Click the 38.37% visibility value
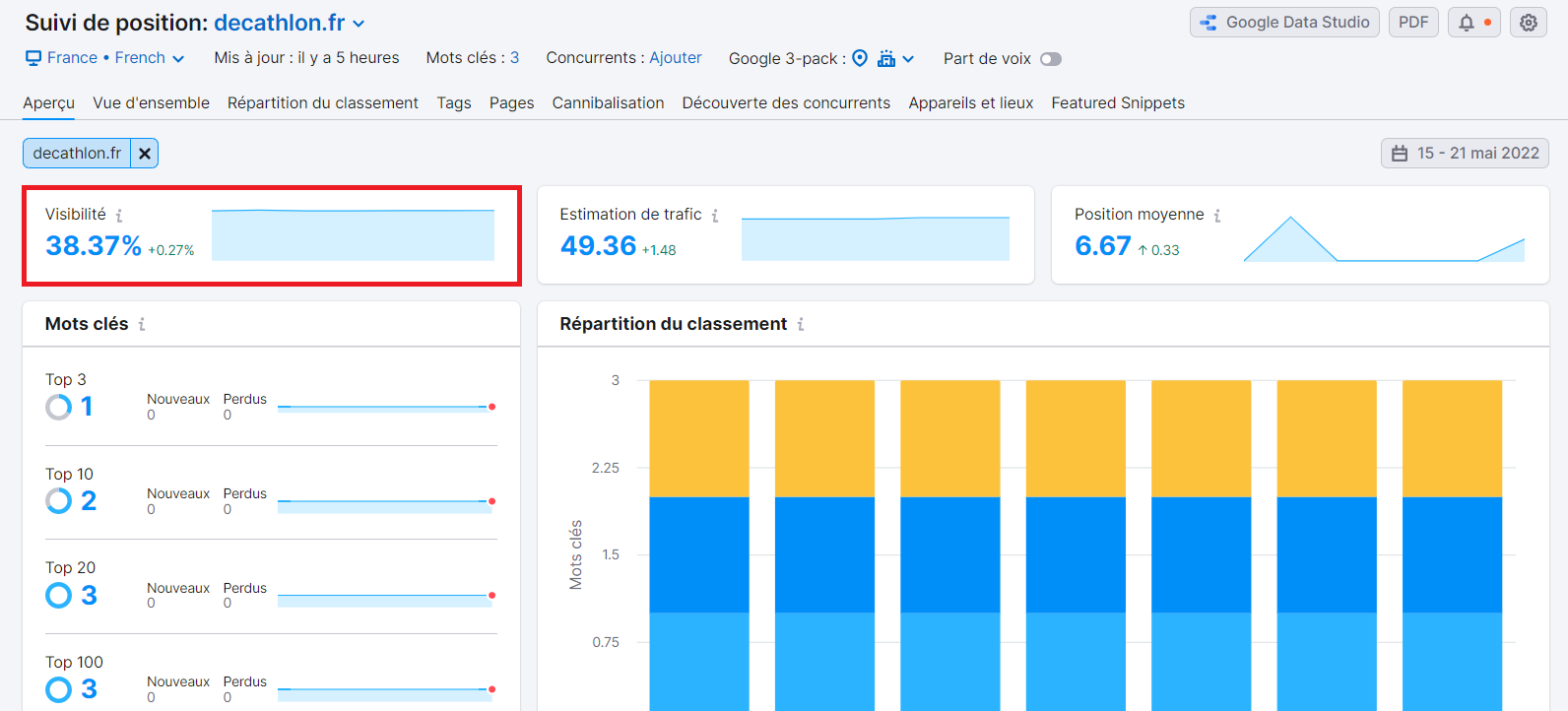 [x=94, y=246]
